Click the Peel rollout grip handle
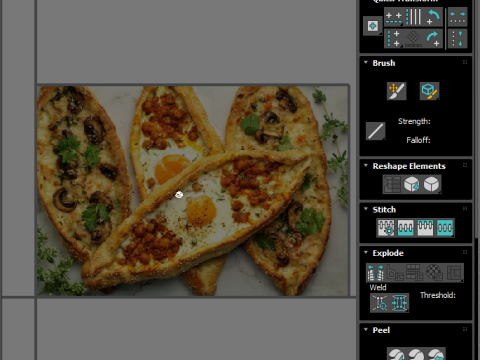The height and width of the screenshot is (360, 480). pyautogui.click(x=465, y=329)
